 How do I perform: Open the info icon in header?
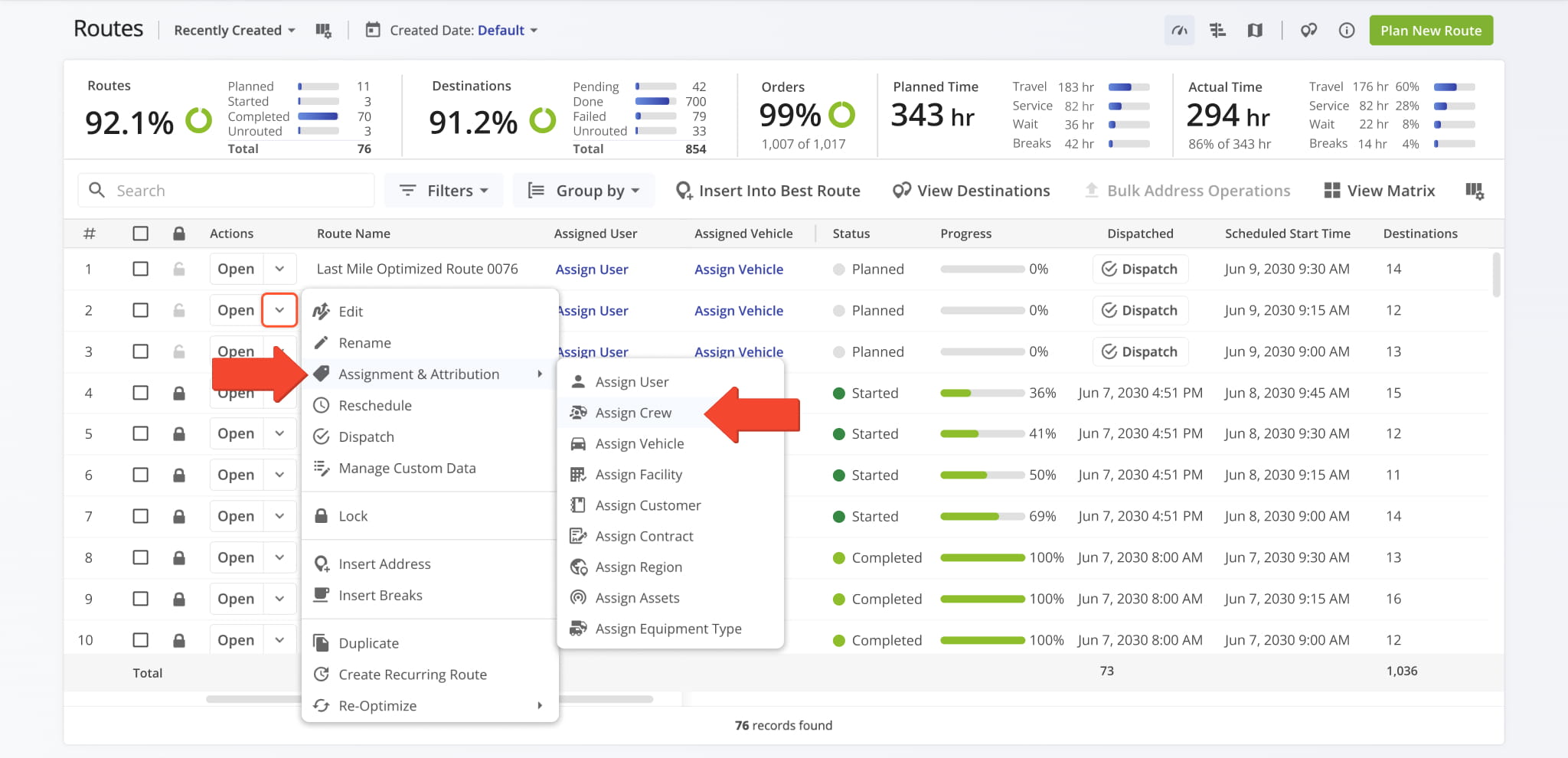click(1347, 31)
